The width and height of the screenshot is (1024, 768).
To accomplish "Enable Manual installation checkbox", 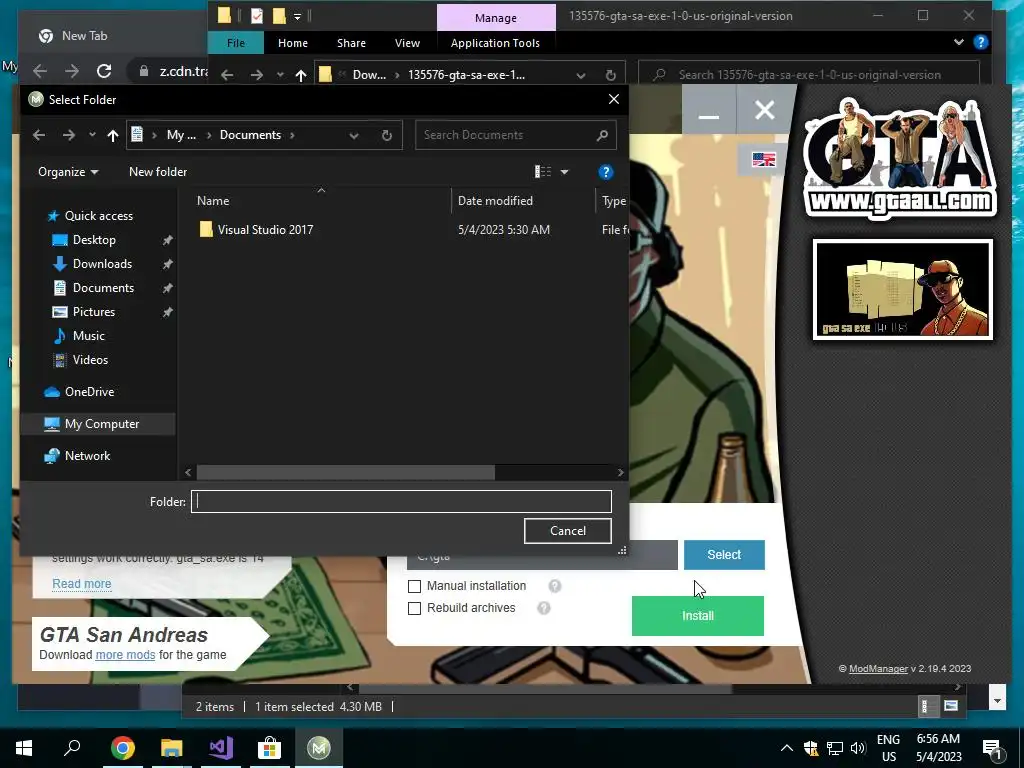I will click(x=414, y=586).
